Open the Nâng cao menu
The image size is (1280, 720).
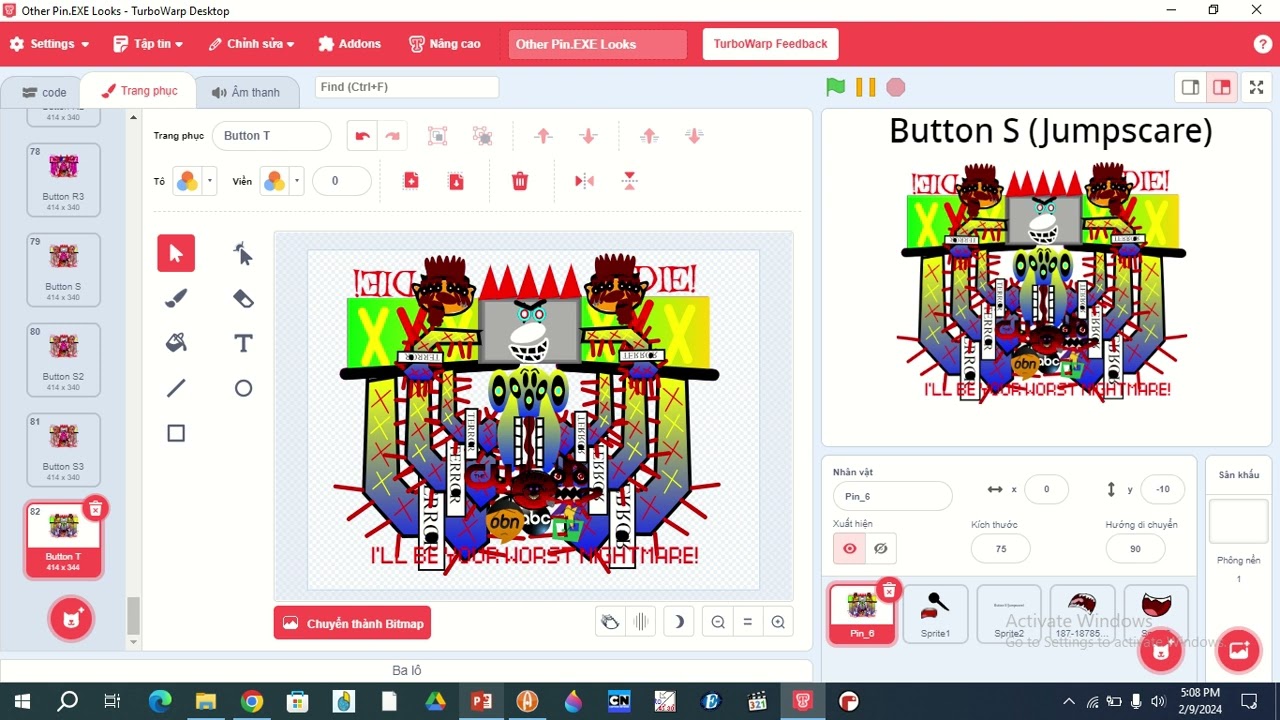(x=445, y=44)
